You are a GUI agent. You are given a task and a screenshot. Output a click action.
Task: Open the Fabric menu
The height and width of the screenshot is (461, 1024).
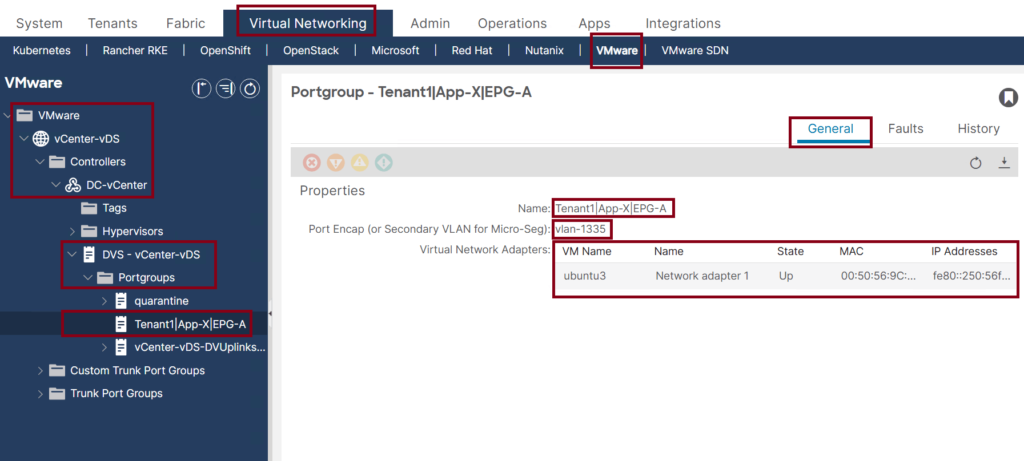[x=185, y=24]
